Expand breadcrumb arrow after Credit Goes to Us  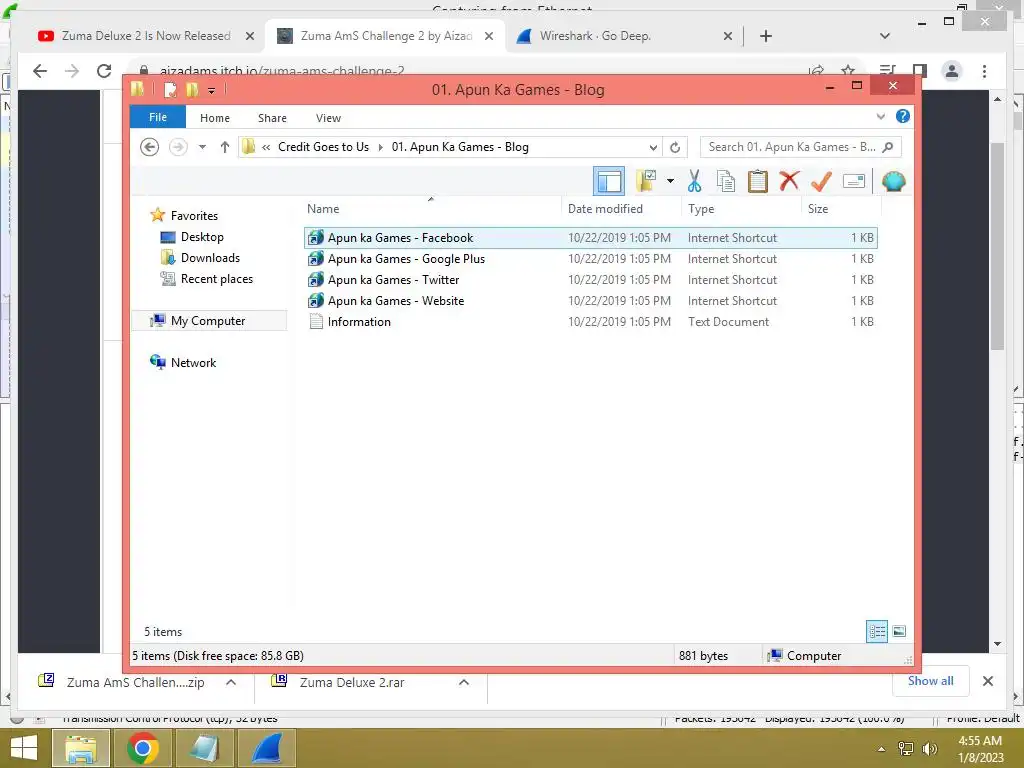click(380, 147)
